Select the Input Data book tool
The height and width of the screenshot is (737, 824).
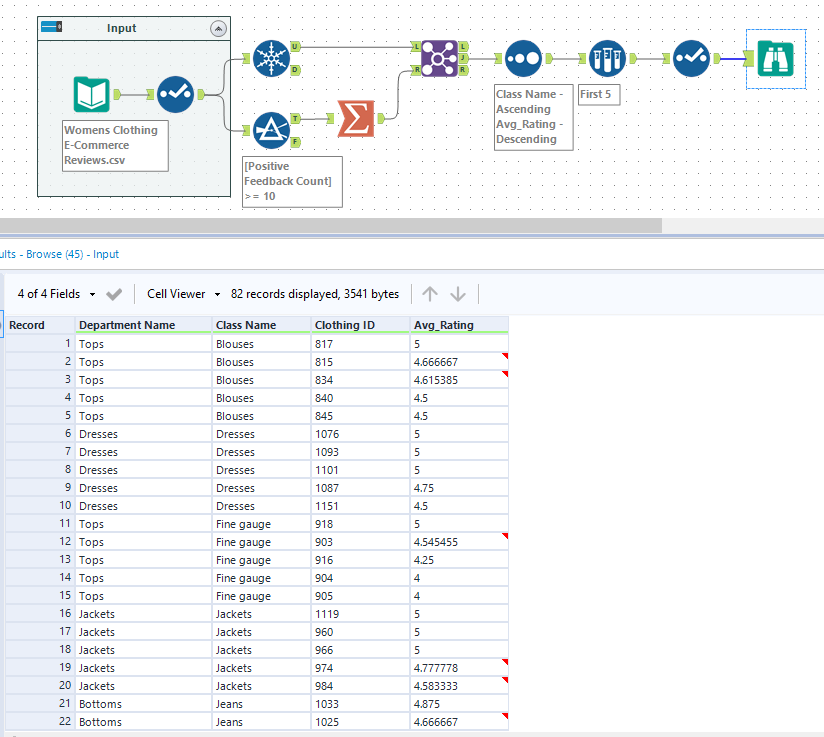pyautogui.click(x=91, y=94)
